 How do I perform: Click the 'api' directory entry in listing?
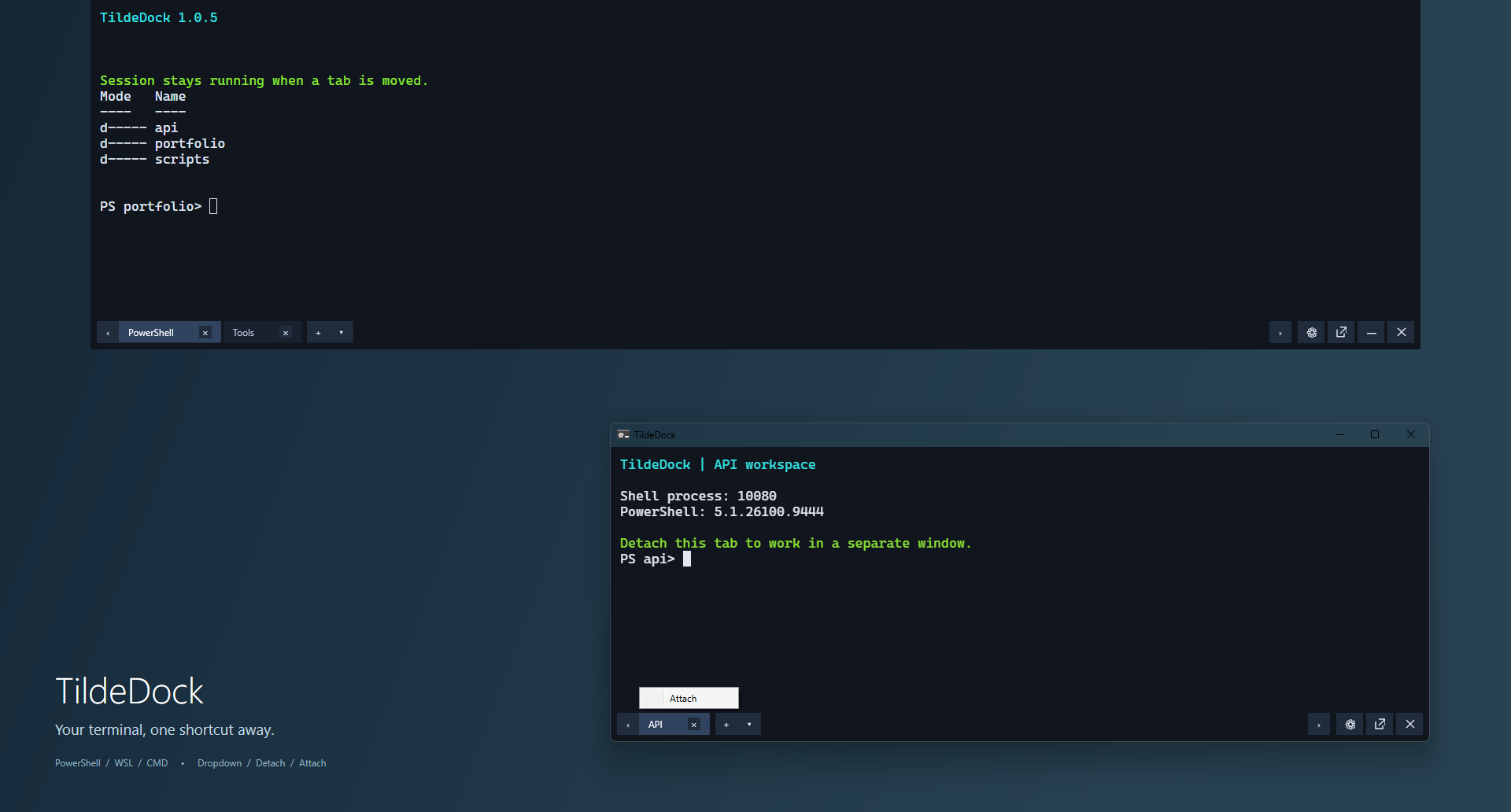click(x=166, y=128)
